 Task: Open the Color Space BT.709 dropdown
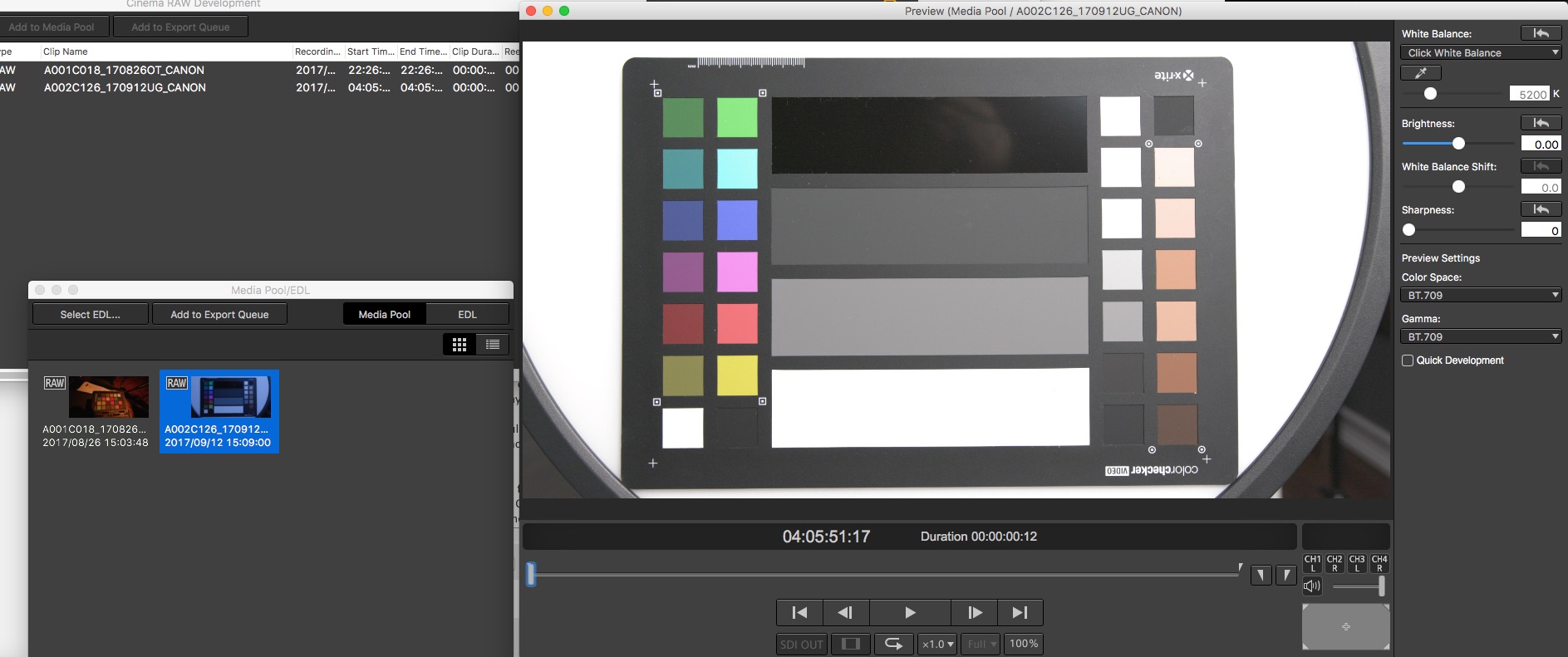[1481, 295]
